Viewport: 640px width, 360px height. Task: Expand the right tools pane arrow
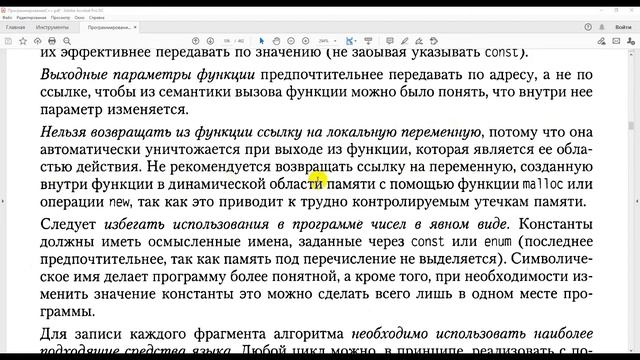coord(637,201)
